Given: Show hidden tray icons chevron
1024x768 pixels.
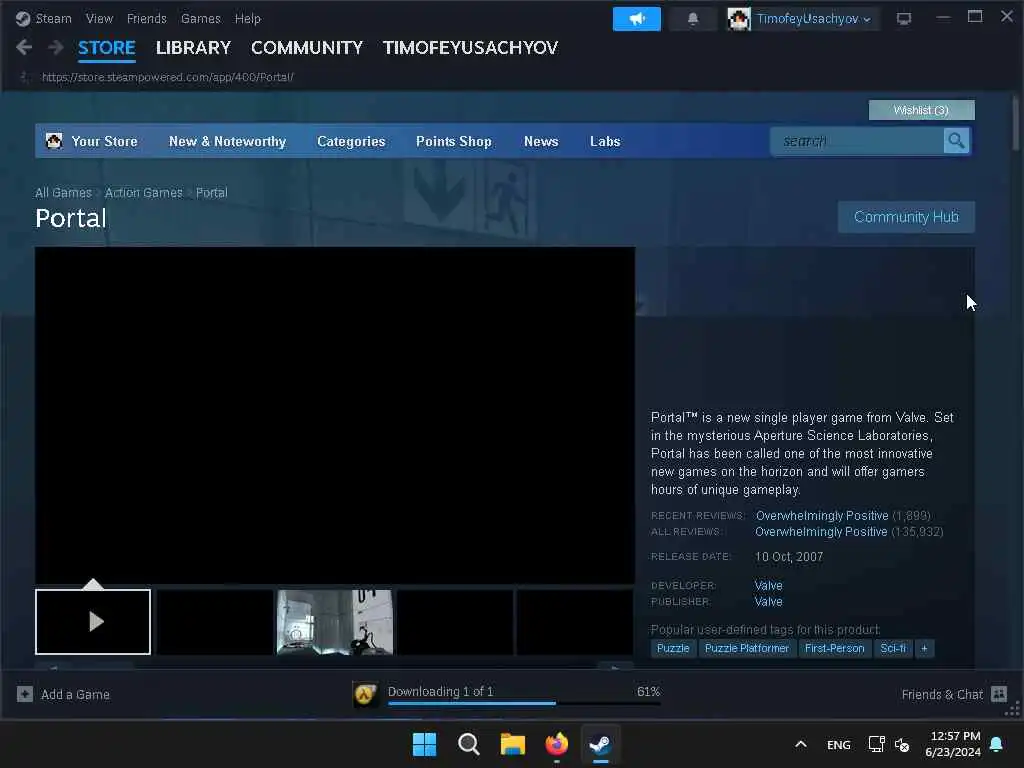Looking at the screenshot, I should pyautogui.click(x=801, y=744).
